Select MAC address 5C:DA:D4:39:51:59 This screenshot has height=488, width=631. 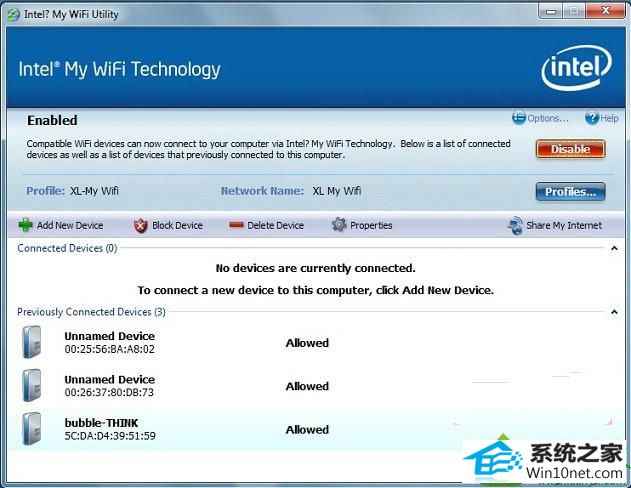pos(110,436)
